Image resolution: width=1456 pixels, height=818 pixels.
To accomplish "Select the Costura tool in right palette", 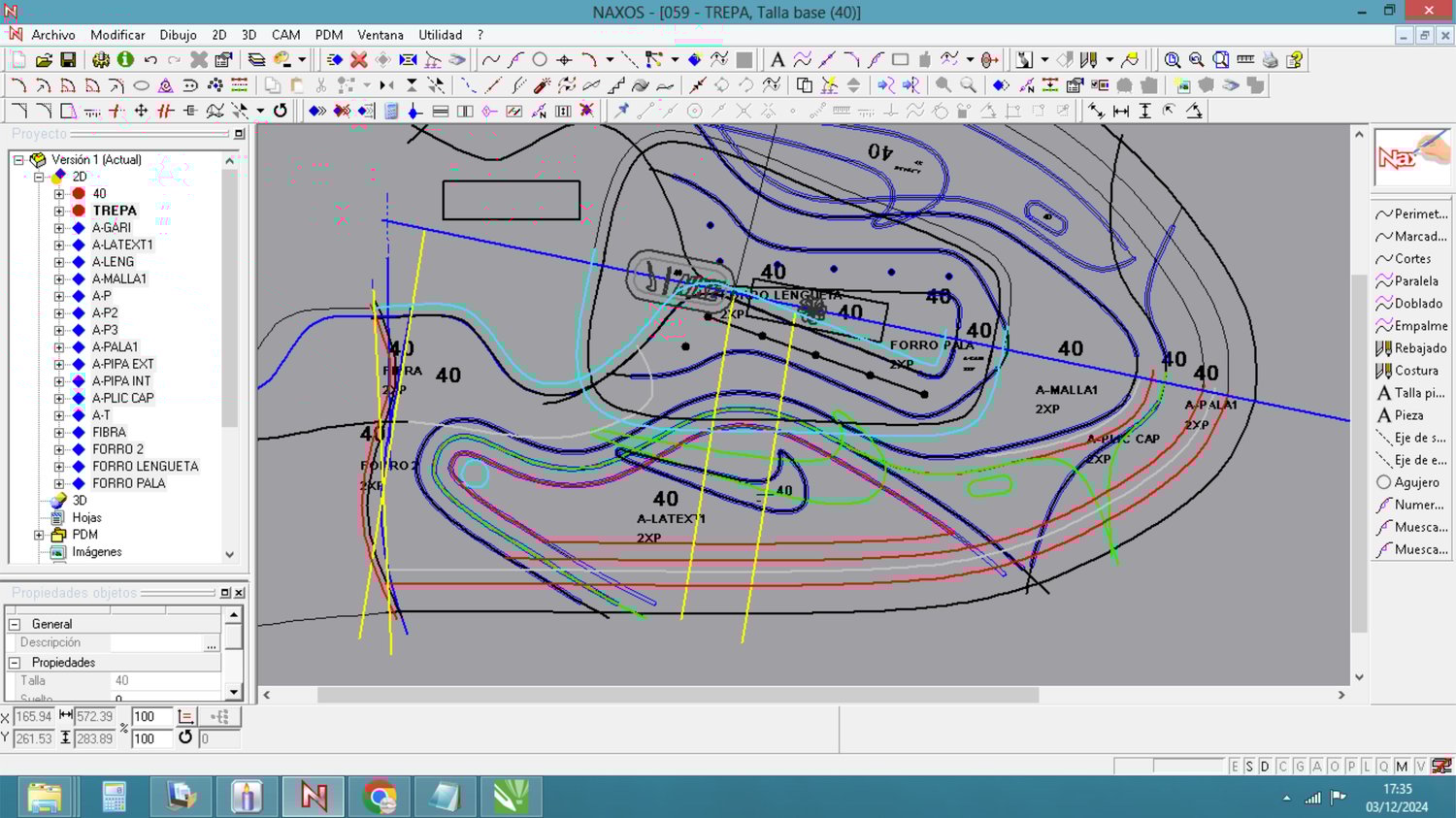I will (x=1412, y=371).
